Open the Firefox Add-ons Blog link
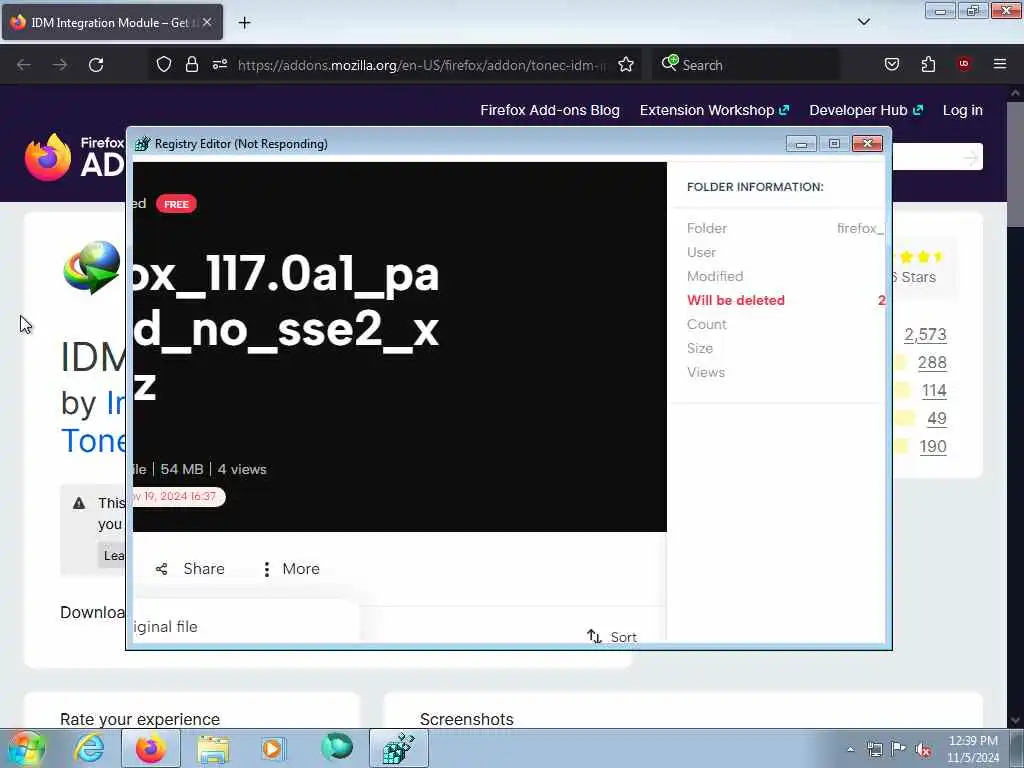 click(550, 110)
